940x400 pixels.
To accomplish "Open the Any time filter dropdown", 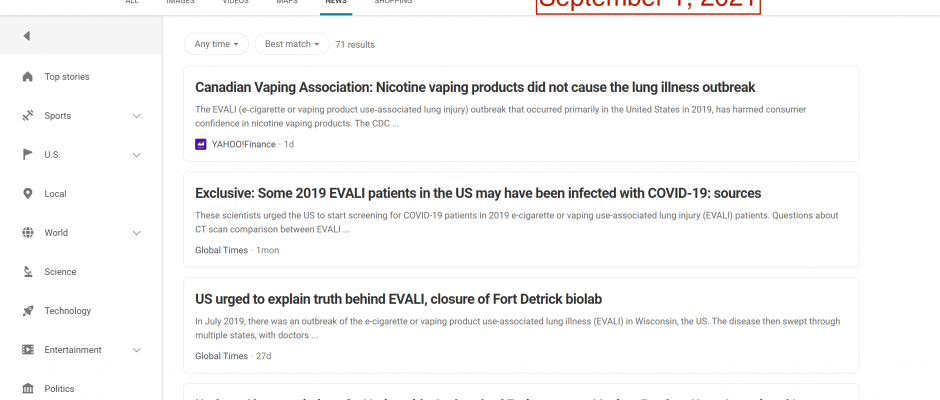I will click(216, 44).
